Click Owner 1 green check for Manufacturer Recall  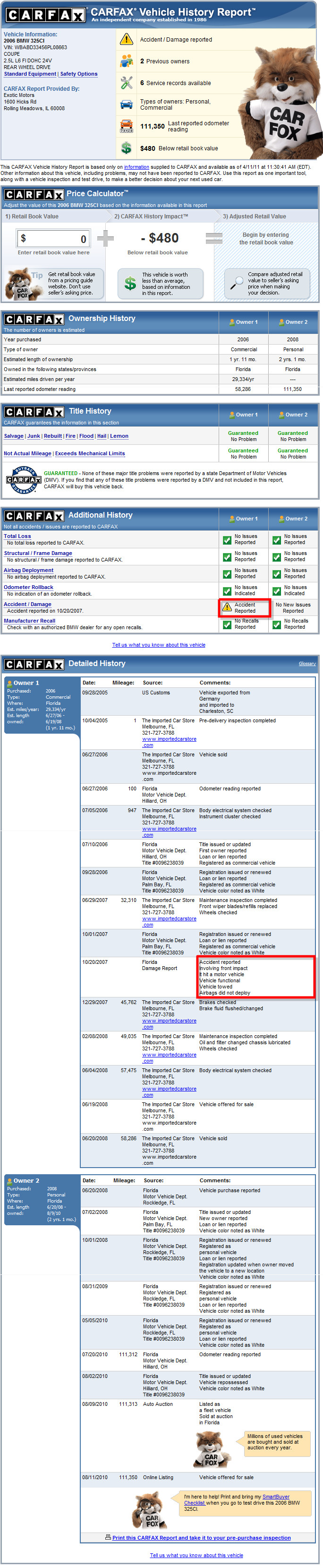(x=227, y=624)
